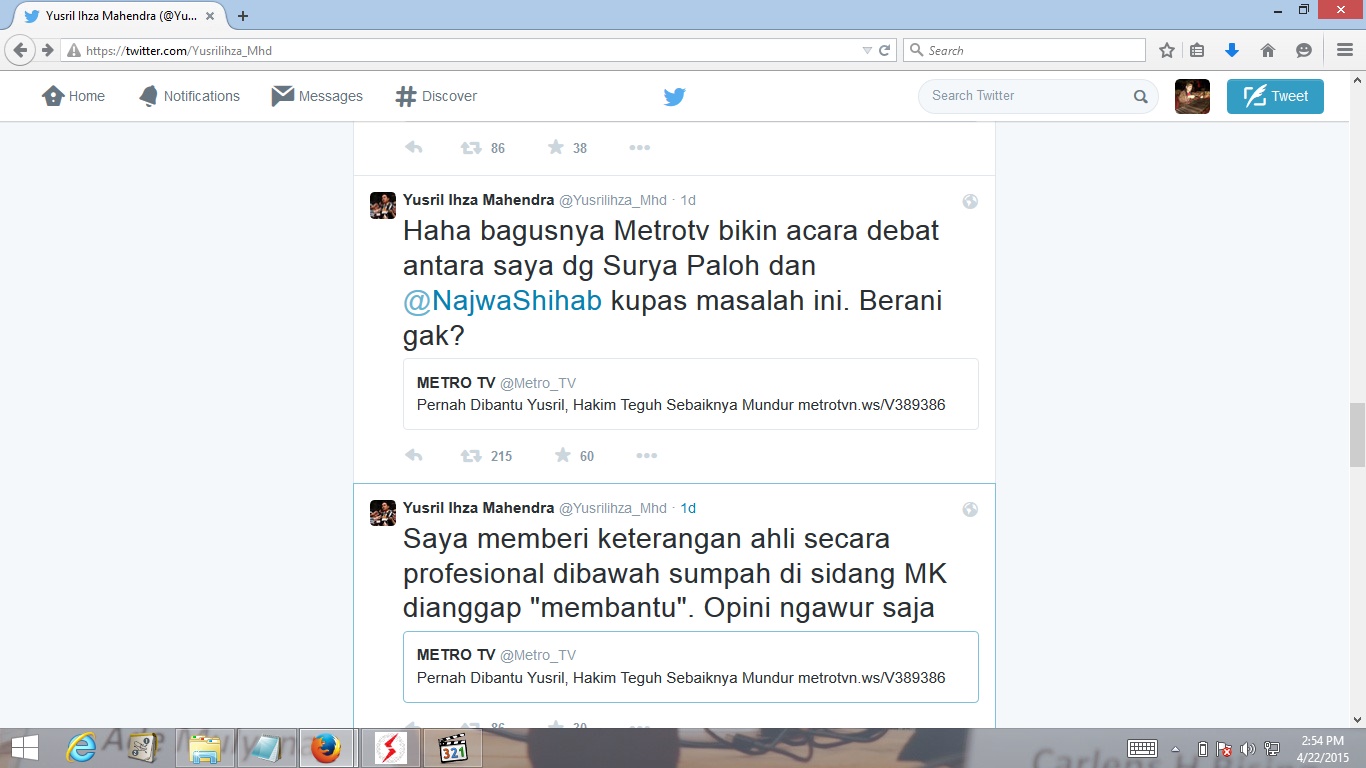Open more options on the top tweet
The width and height of the screenshot is (1366, 768).
(x=640, y=148)
